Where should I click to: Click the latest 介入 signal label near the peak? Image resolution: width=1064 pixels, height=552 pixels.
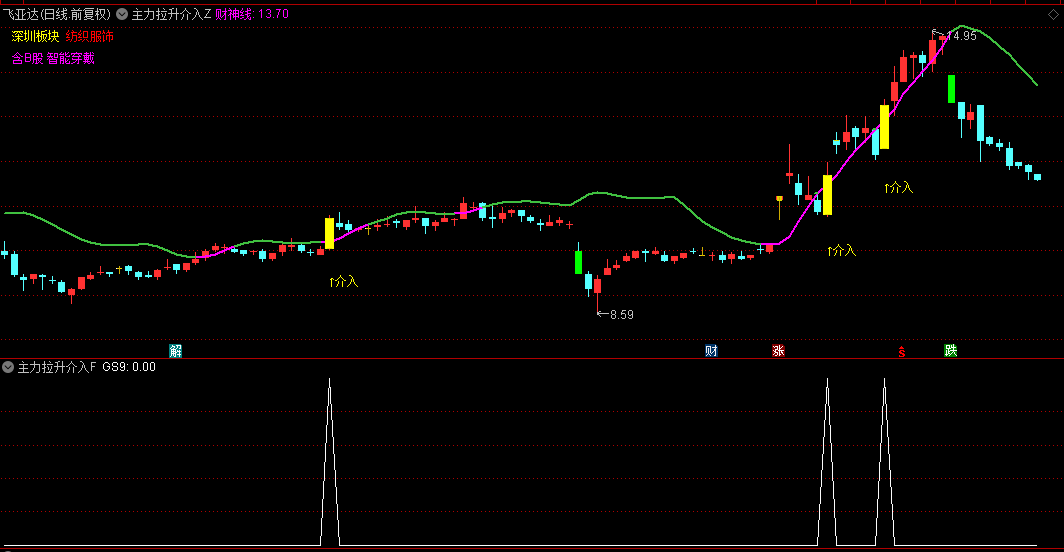[898, 187]
